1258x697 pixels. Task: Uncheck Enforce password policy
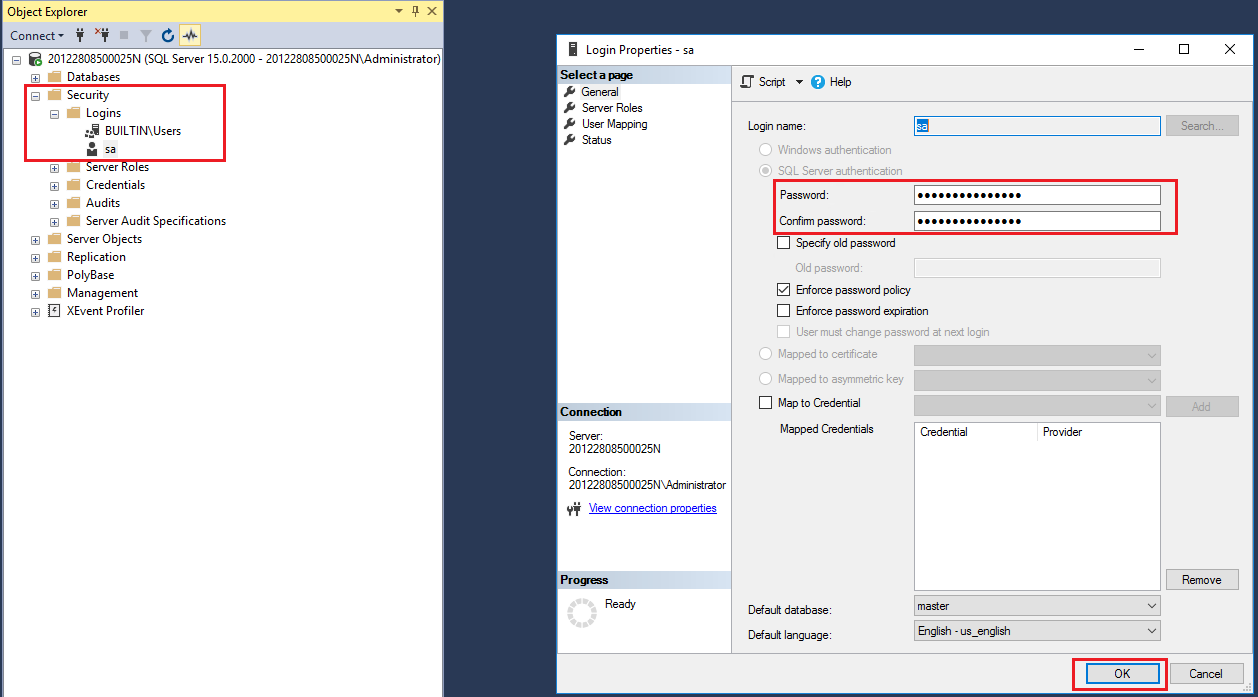pos(783,290)
